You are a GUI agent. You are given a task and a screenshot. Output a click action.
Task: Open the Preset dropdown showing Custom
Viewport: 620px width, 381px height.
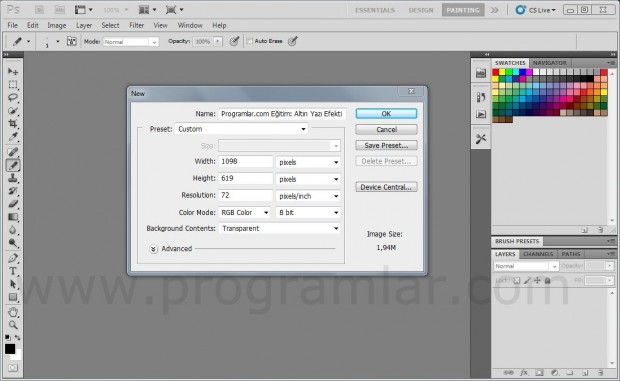pyautogui.click(x=242, y=129)
